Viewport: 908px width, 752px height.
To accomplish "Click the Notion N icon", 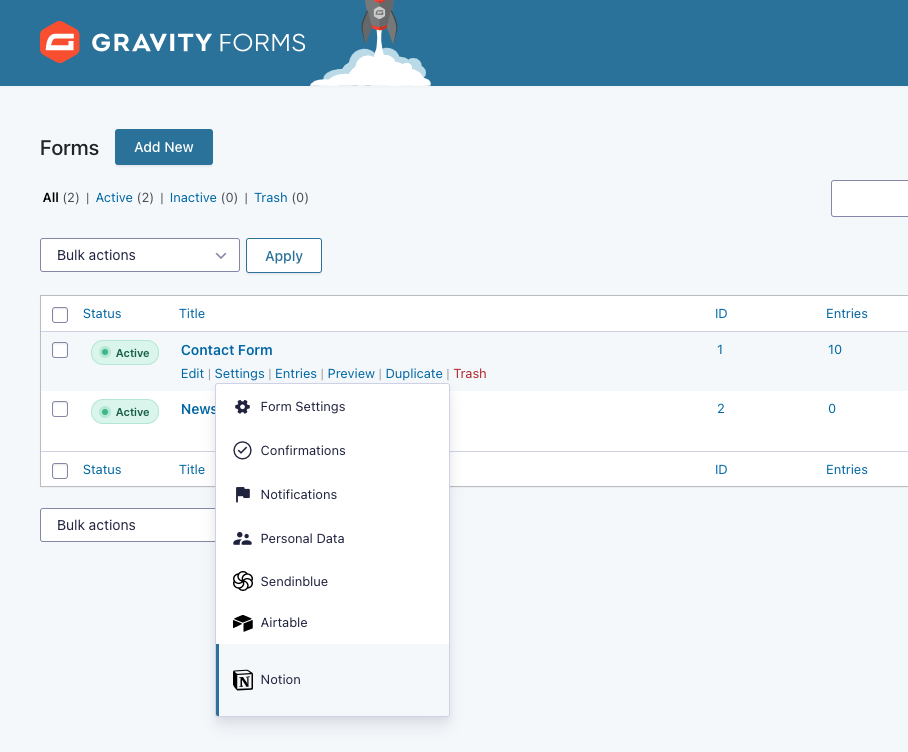I will pyautogui.click(x=243, y=680).
